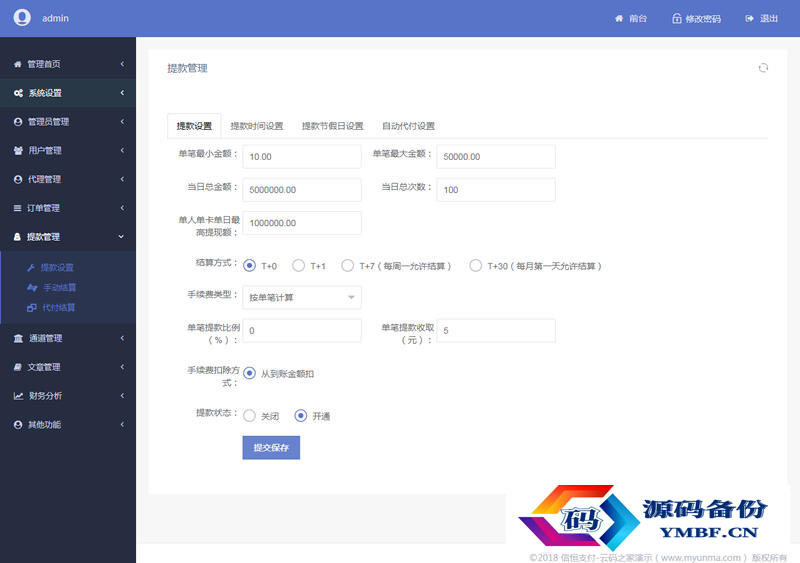
Task: Open 手动结算 in the sidebar submenu
Action: pyautogui.click(x=60, y=288)
